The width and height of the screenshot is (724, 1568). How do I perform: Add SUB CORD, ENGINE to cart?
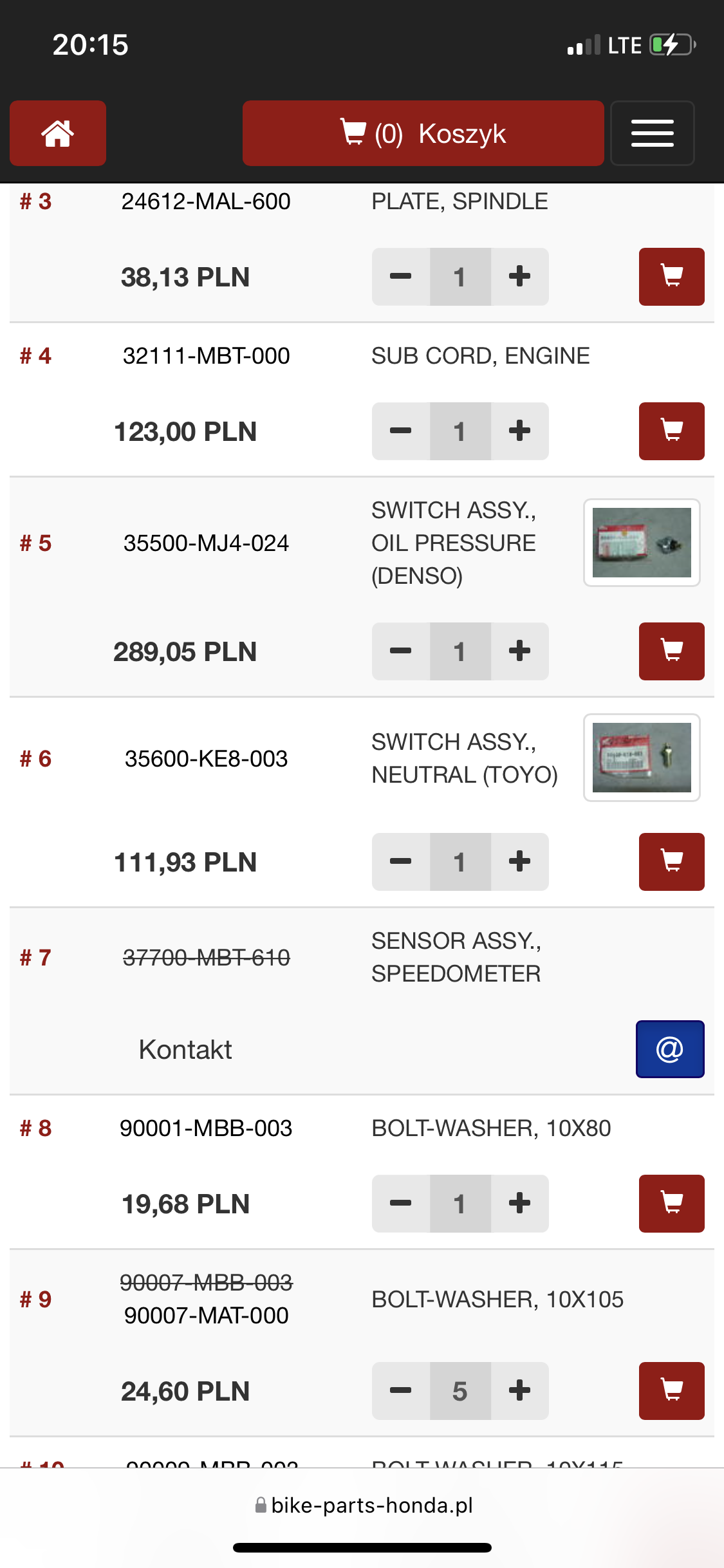(x=671, y=431)
